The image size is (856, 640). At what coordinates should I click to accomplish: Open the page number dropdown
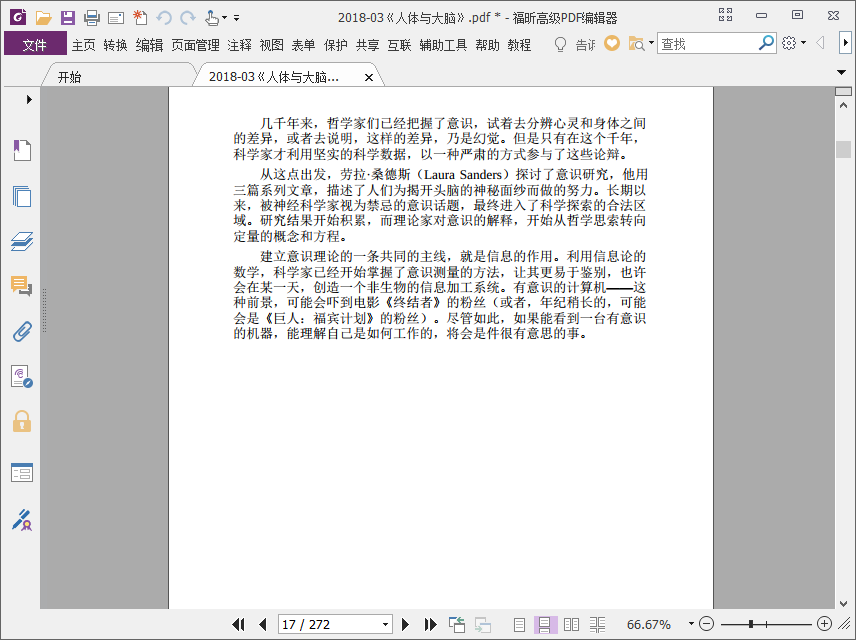coord(385,624)
